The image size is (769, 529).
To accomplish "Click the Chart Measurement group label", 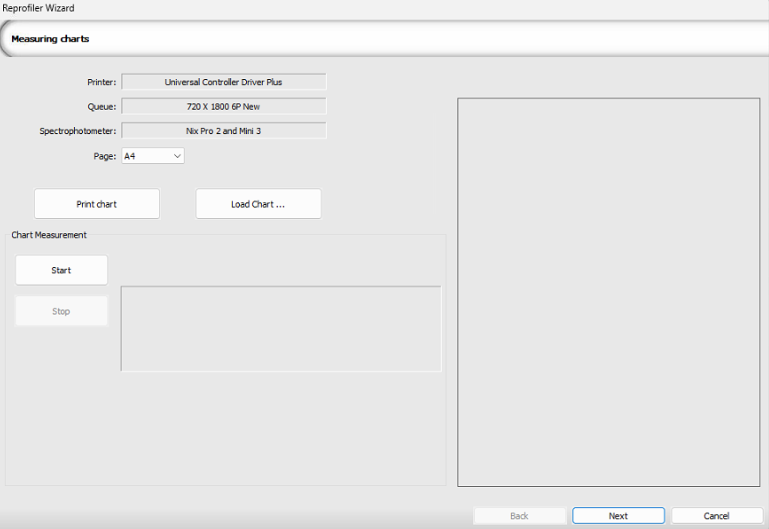I will (x=49, y=235).
